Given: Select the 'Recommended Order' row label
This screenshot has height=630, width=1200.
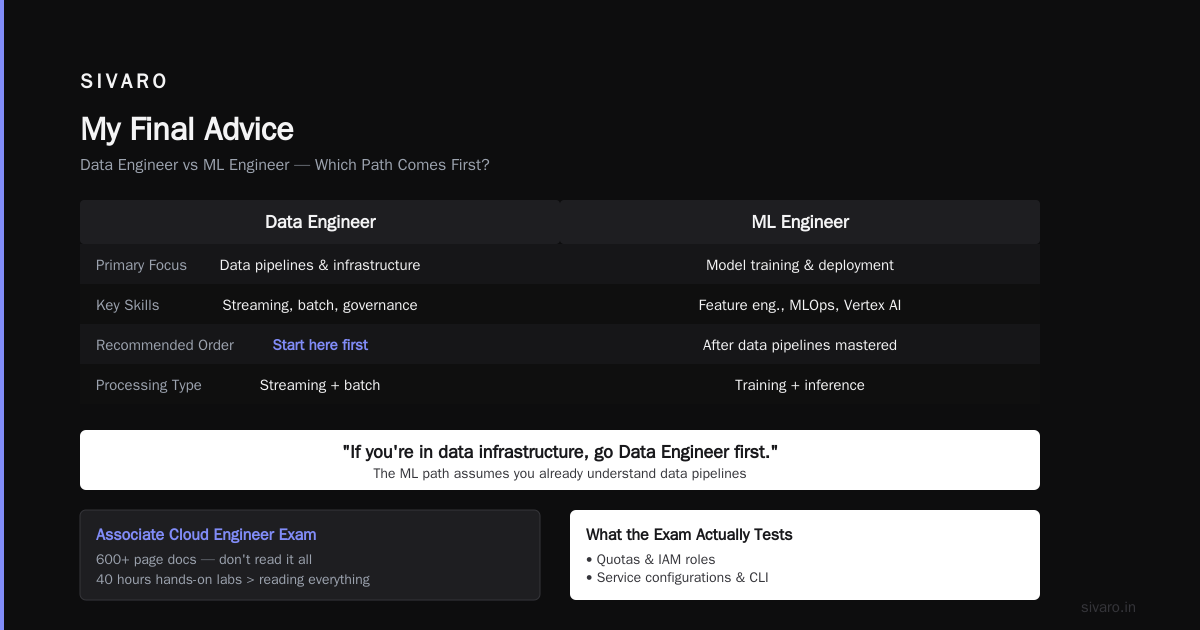Looking at the screenshot, I should pos(165,345).
